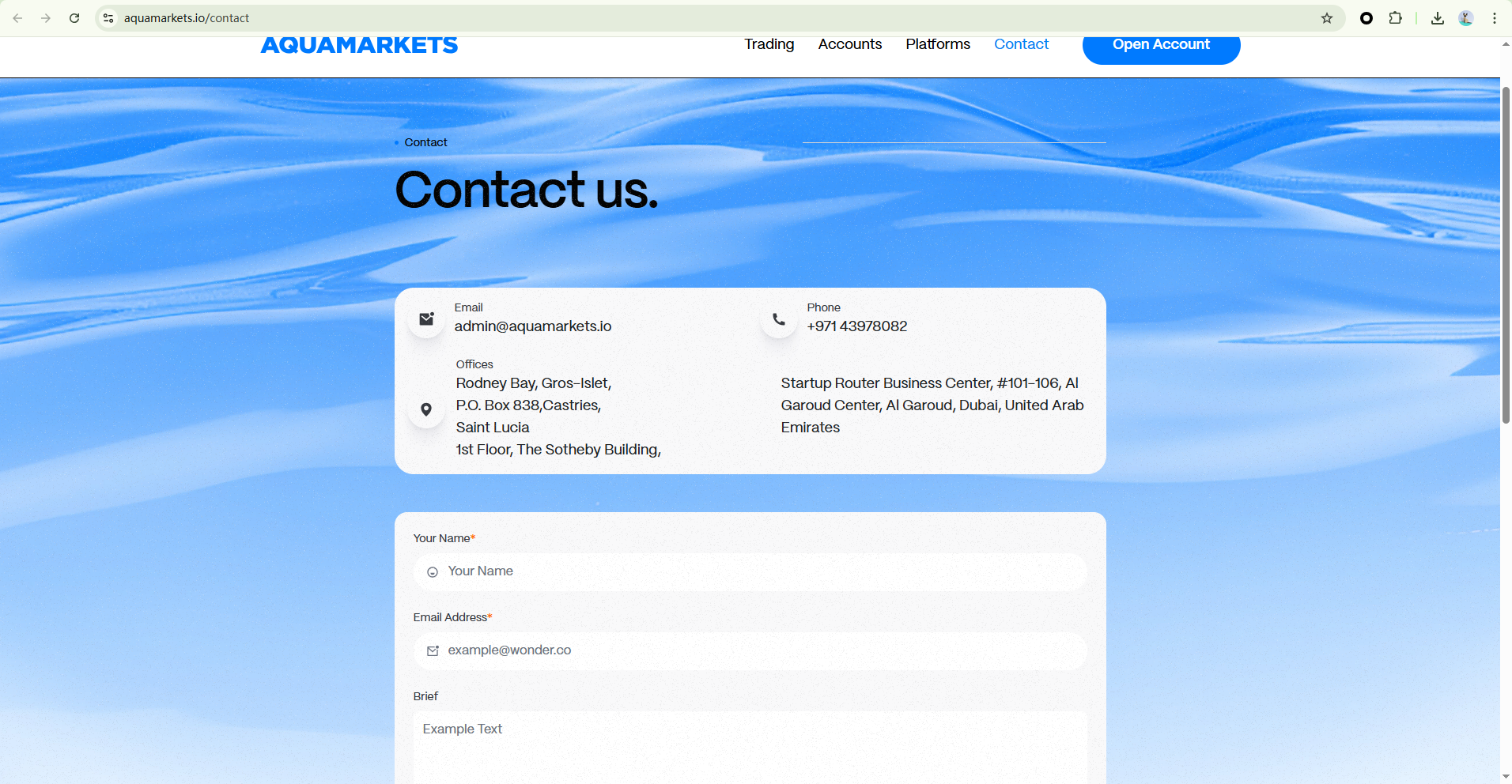Screen dimensions: 1512x784
Task: Click the smiley icon in Your Name field
Action: point(433,572)
